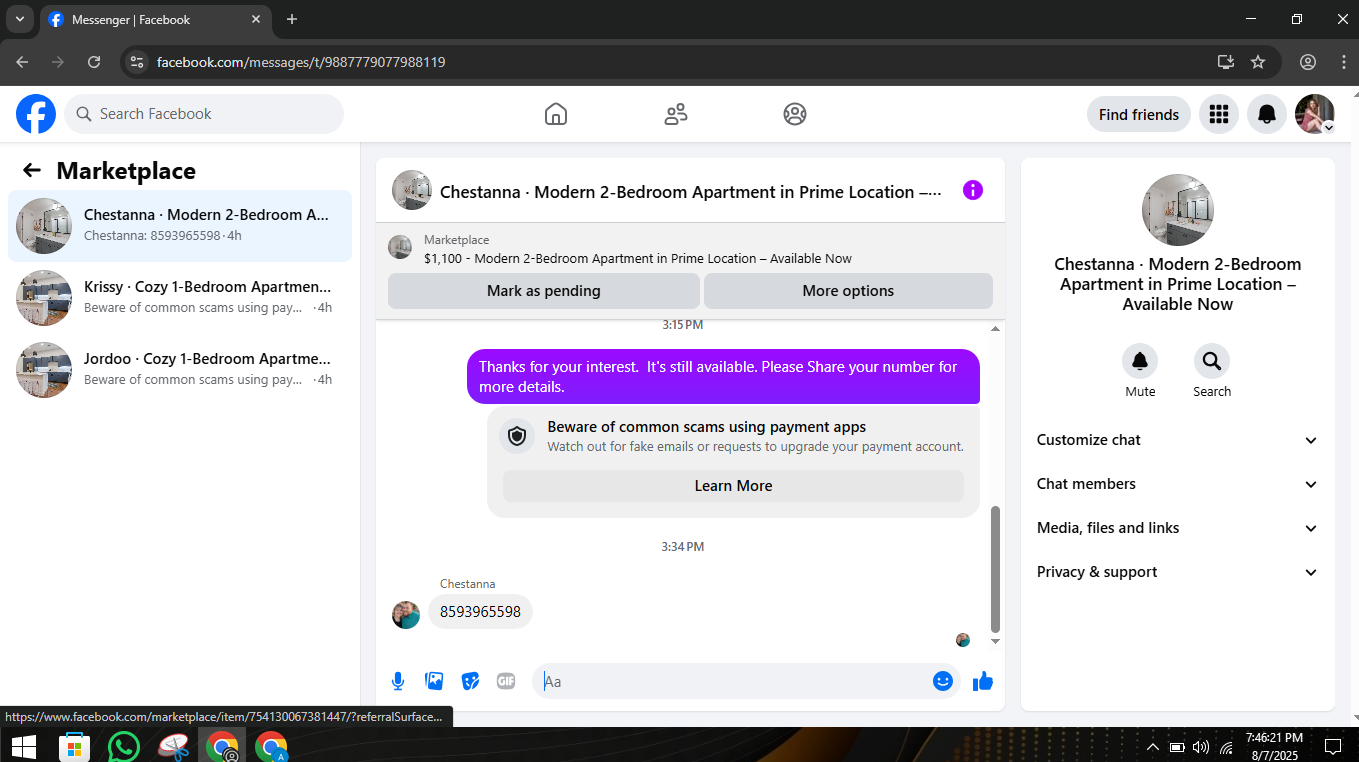Open the Jordoo Cozy 1-Bedroom conversation

click(180, 370)
